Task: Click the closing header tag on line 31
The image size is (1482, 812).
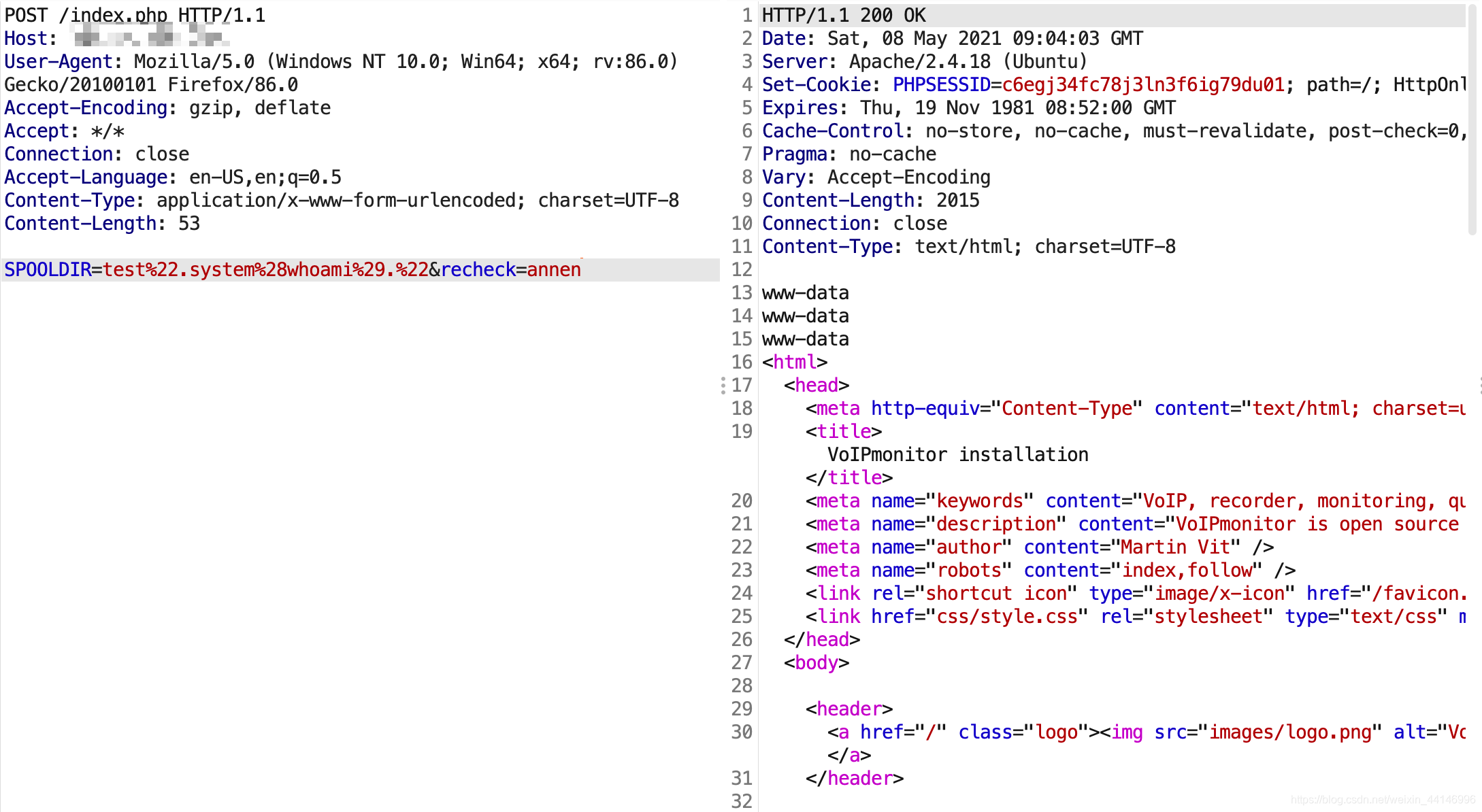Action: (855, 778)
